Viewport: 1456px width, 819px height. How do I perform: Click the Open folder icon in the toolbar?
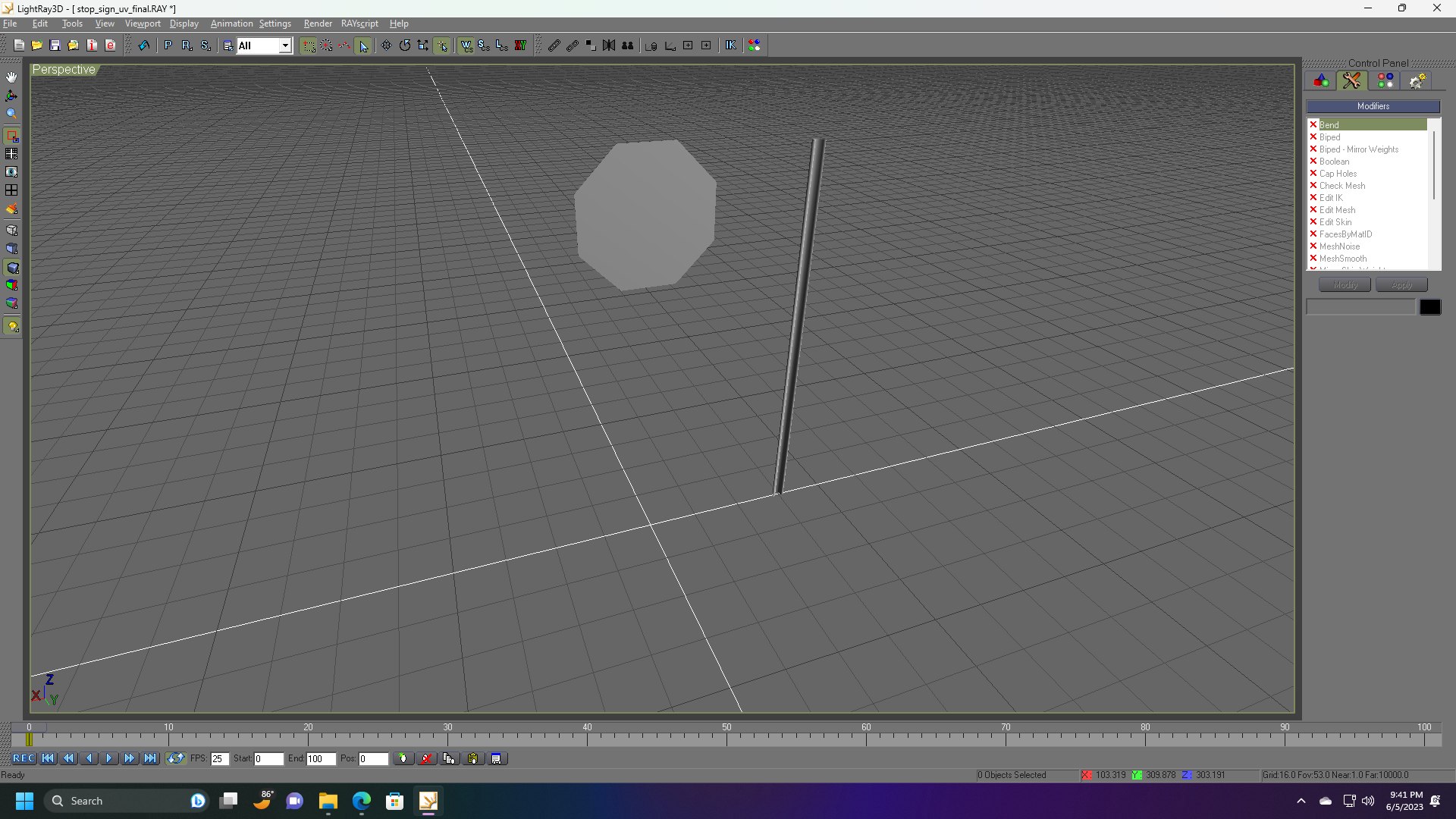[x=36, y=45]
